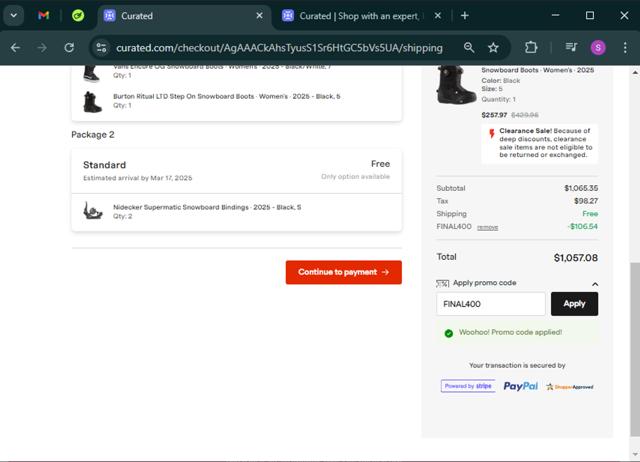The image size is (640, 462).
Task: Click the -$106.54 discount amount
Action: [582, 227]
